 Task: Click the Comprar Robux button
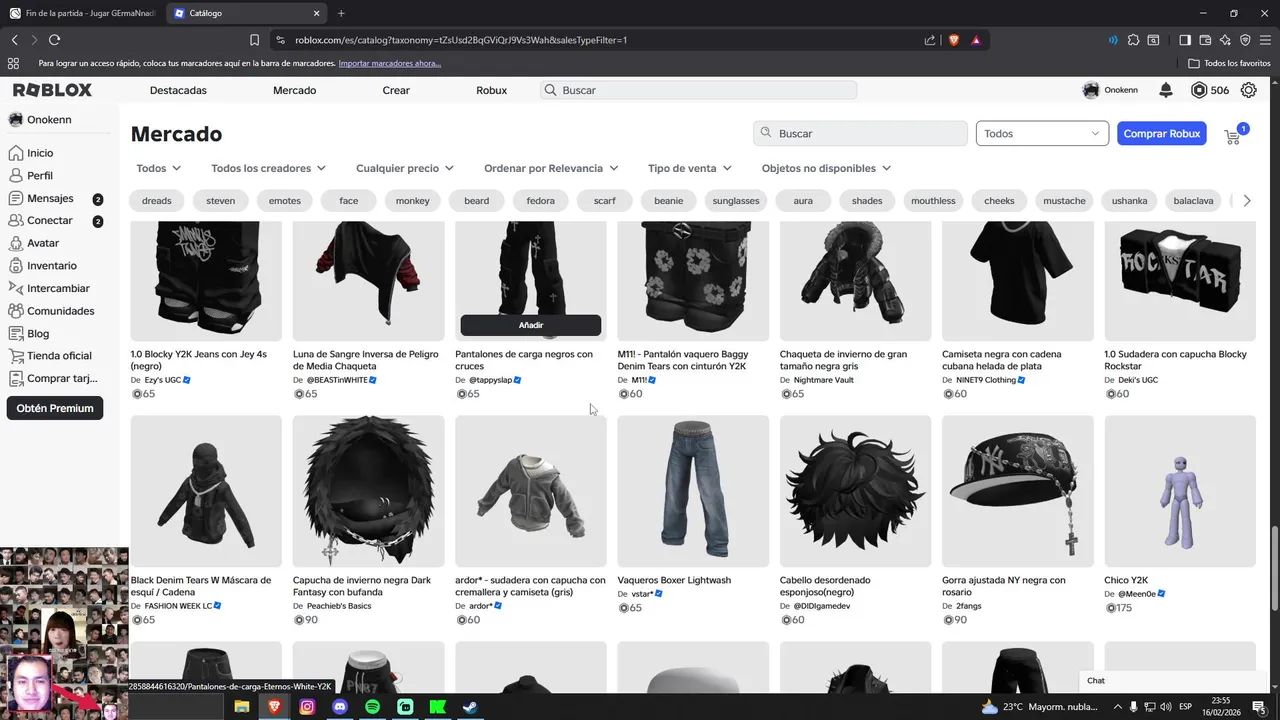tap(1162, 133)
